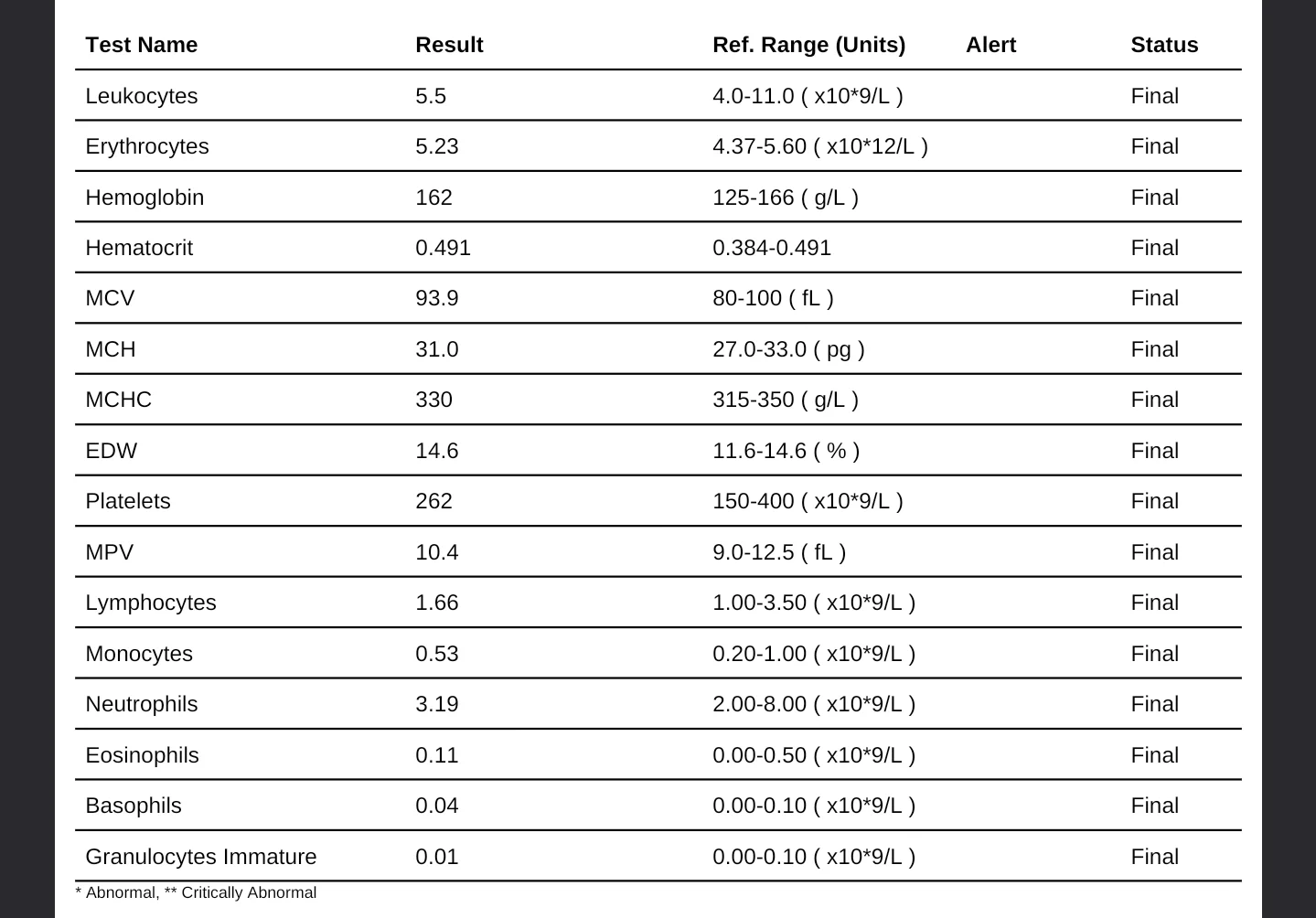
Task: Click the Test Name column header
Action: [x=141, y=45]
